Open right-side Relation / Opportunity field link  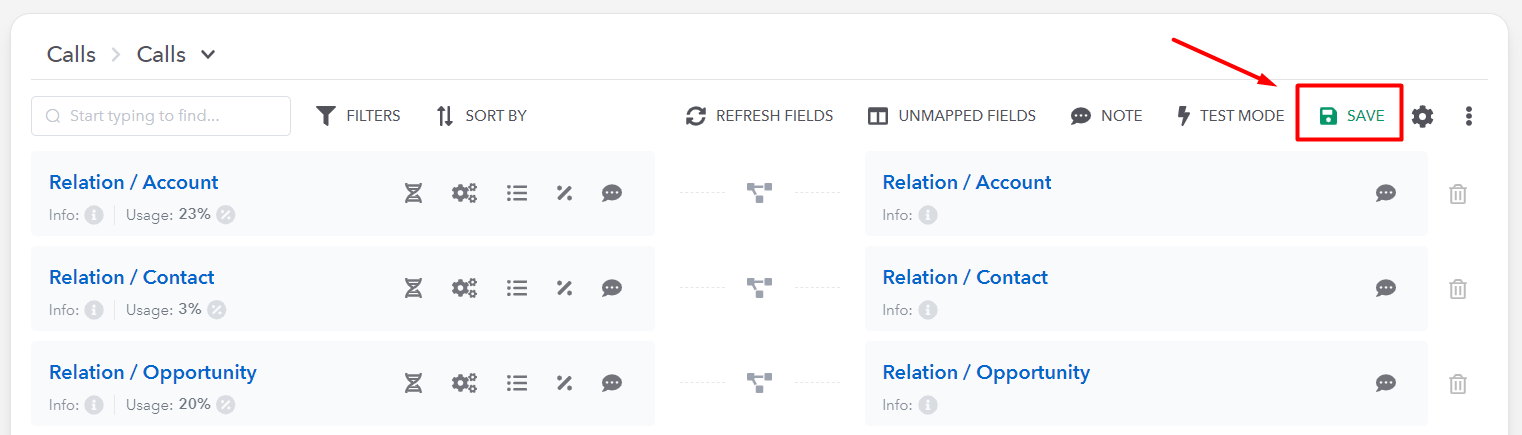986,372
